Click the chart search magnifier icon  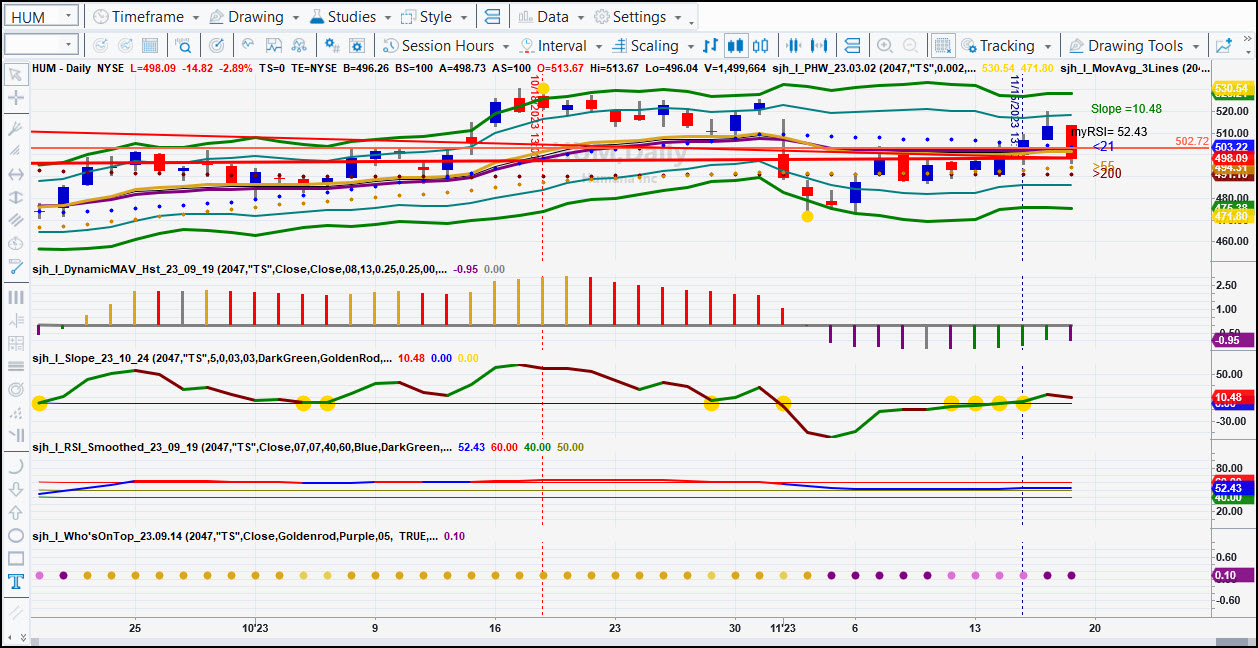(184, 46)
